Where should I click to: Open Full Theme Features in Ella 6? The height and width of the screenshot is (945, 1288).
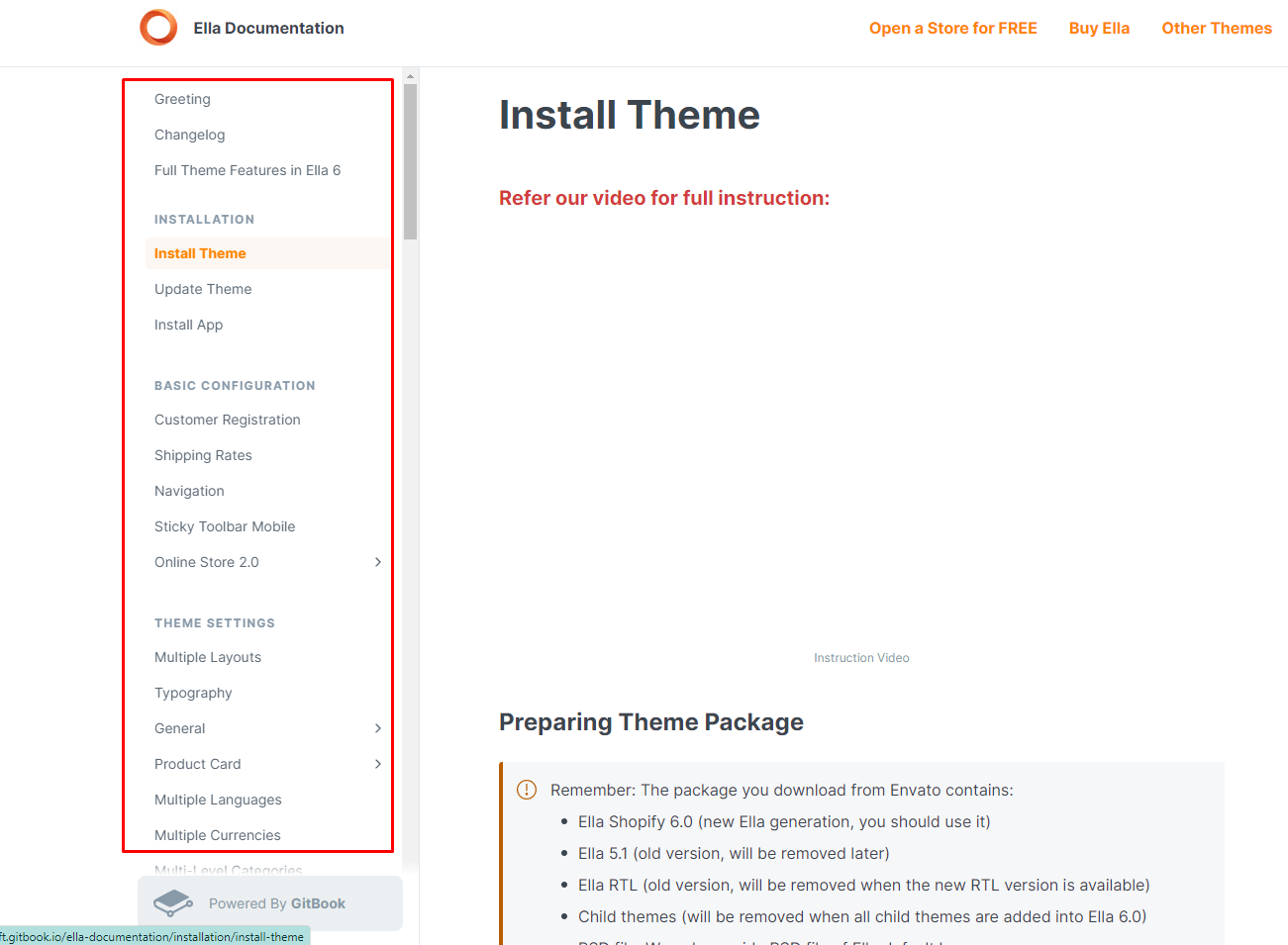(x=248, y=170)
